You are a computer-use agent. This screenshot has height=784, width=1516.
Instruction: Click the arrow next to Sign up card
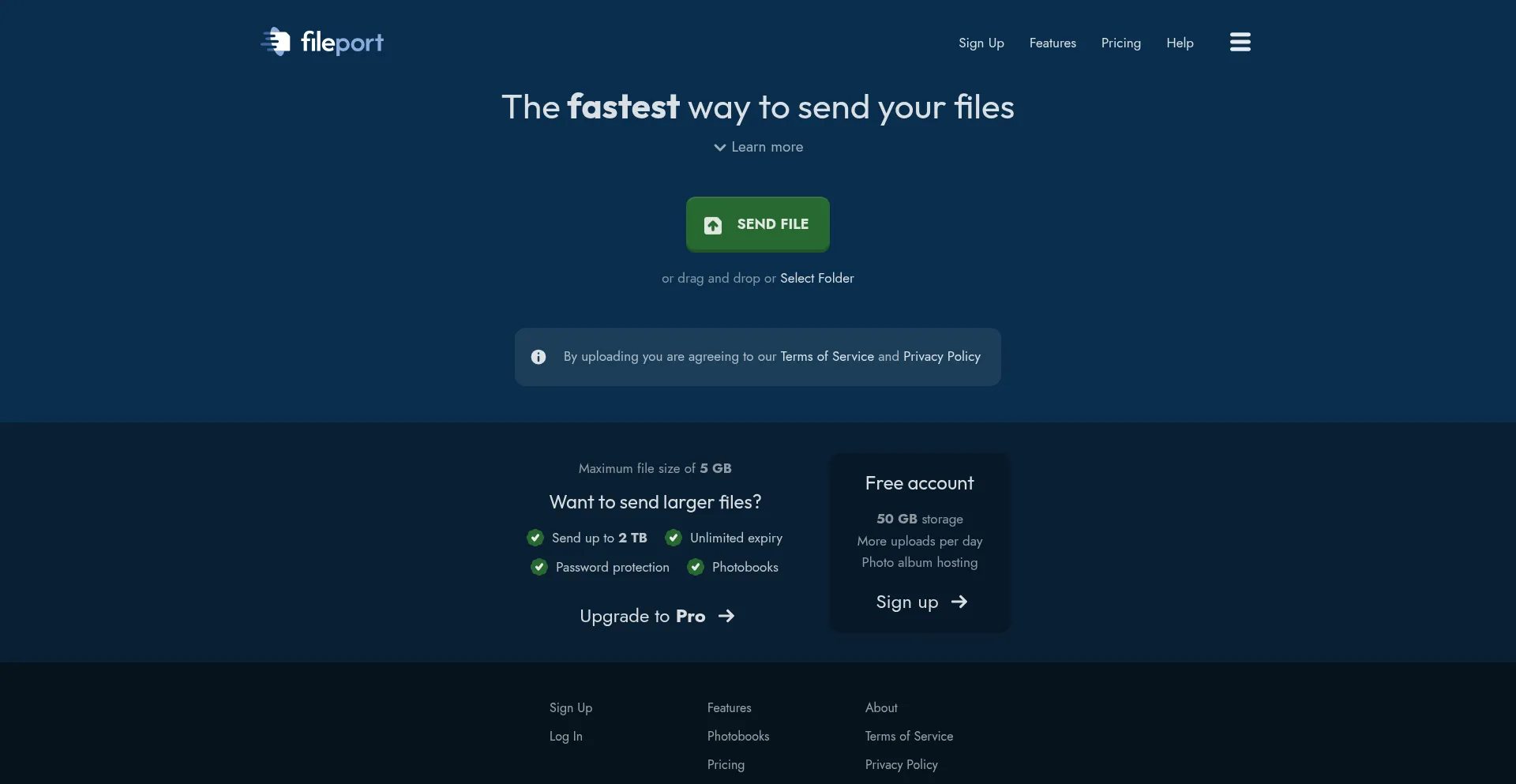(959, 602)
